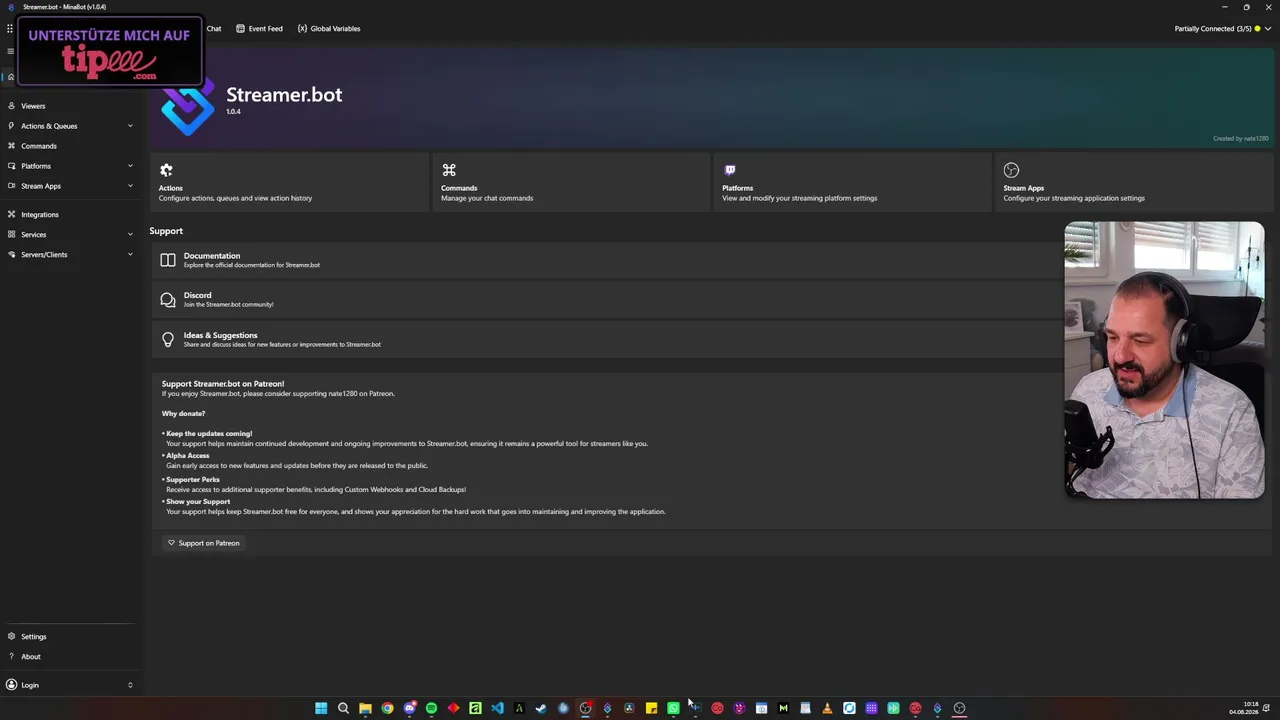Expand the Actions & Queues section
Image resolution: width=1280 pixels, height=720 pixels.
(70, 126)
